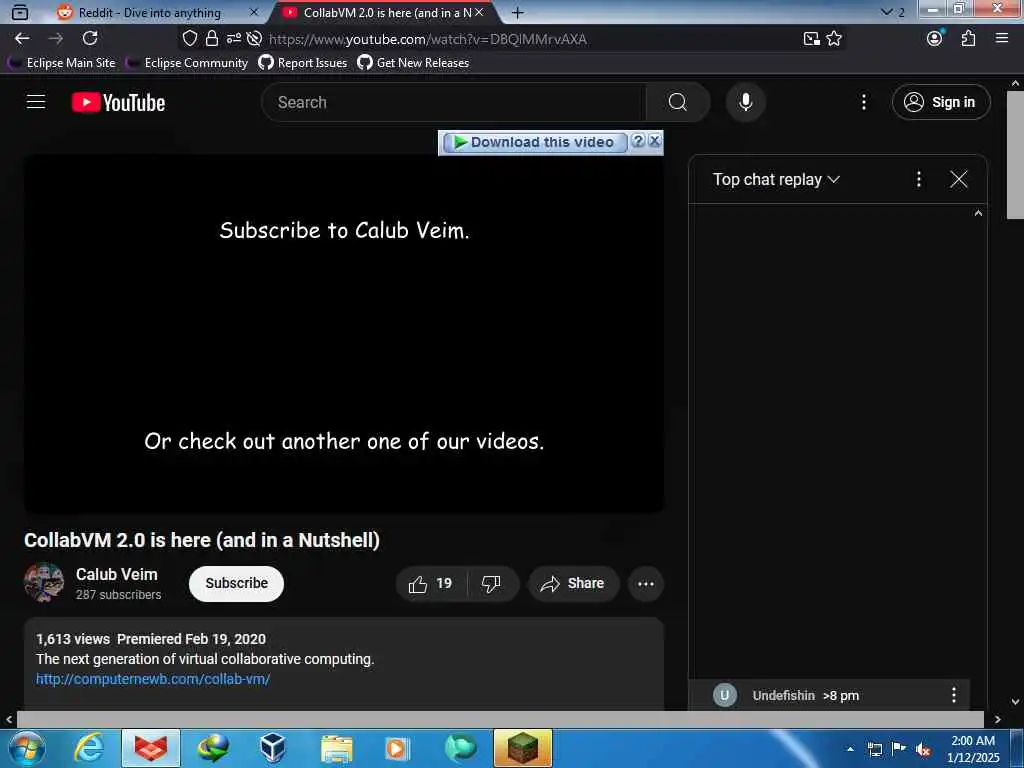Open site permissions icon in address bar
The height and width of the screenshot is (768, 1024).
point(233,39)
